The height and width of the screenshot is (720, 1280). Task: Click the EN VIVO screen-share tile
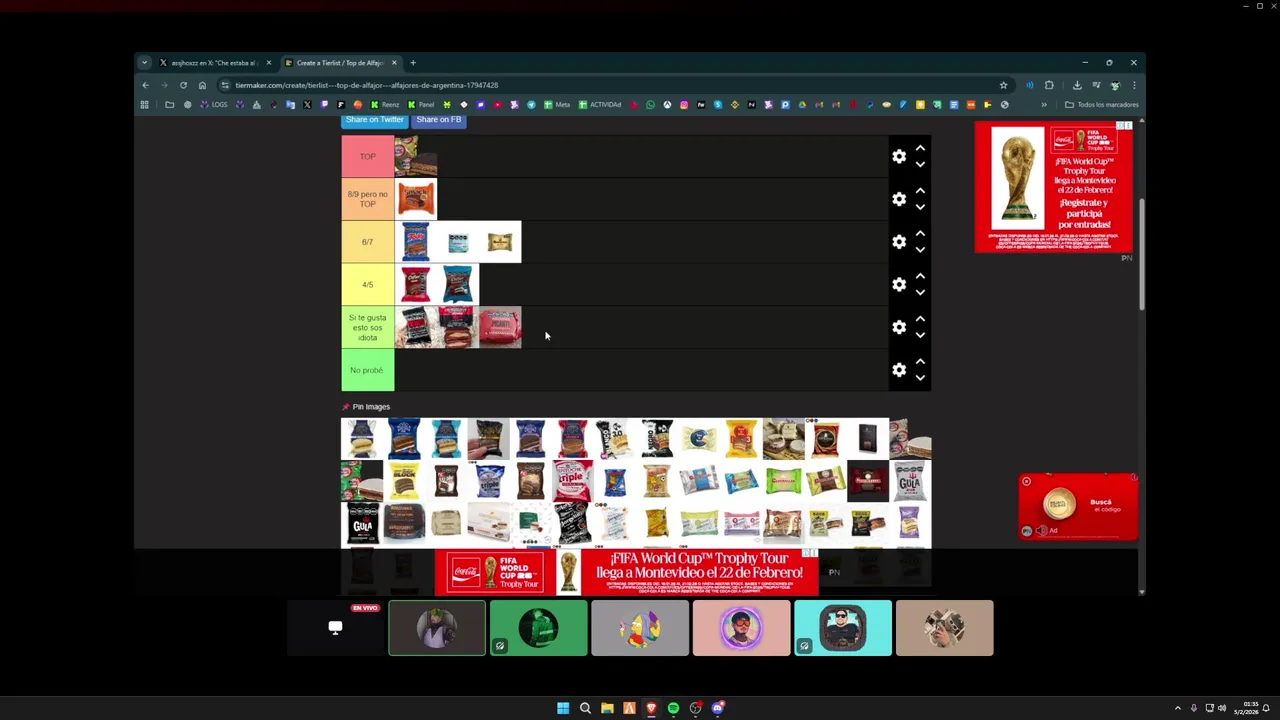click(x=335, y=628)
